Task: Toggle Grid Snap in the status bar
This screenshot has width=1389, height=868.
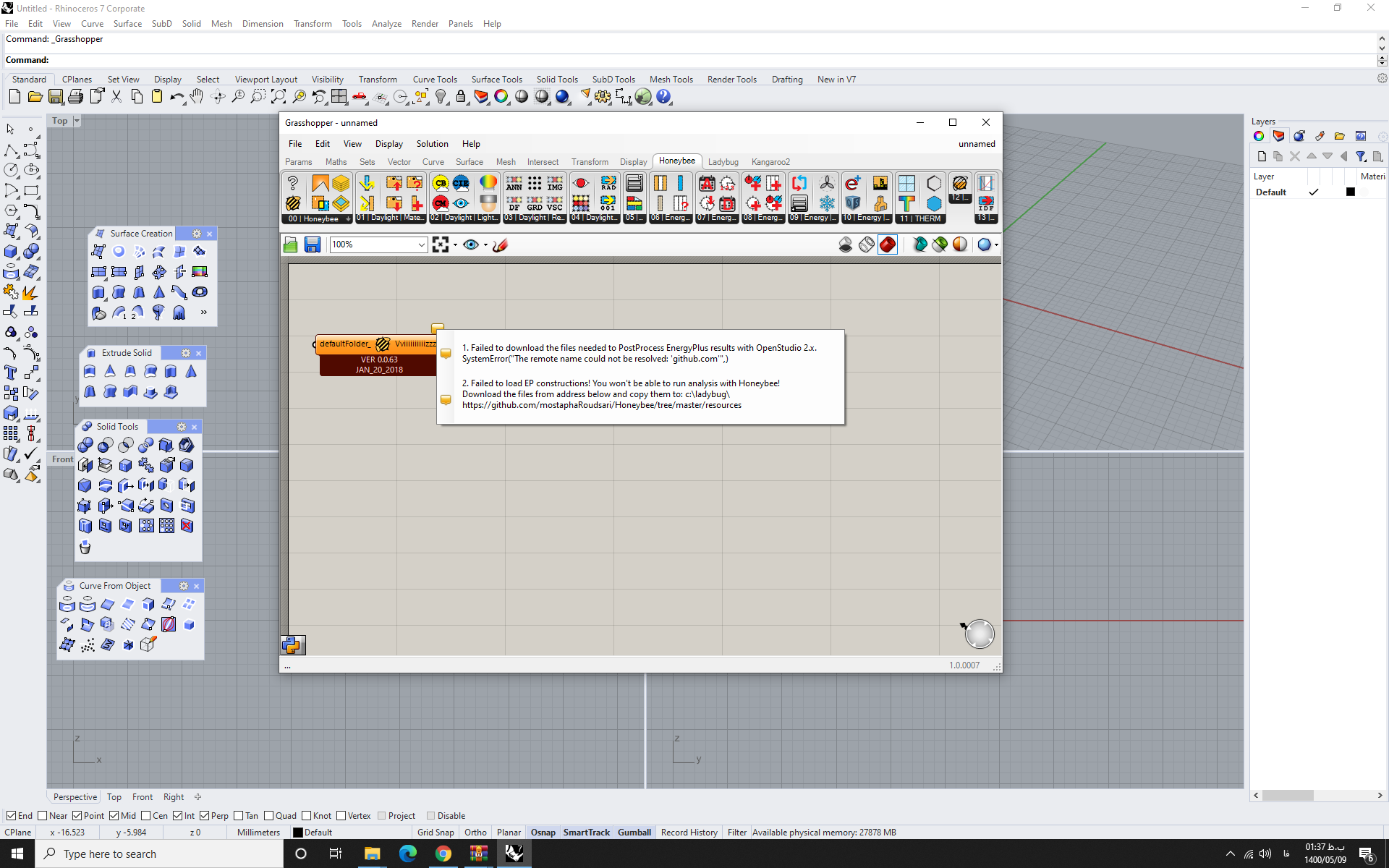Action: (436, 833)
